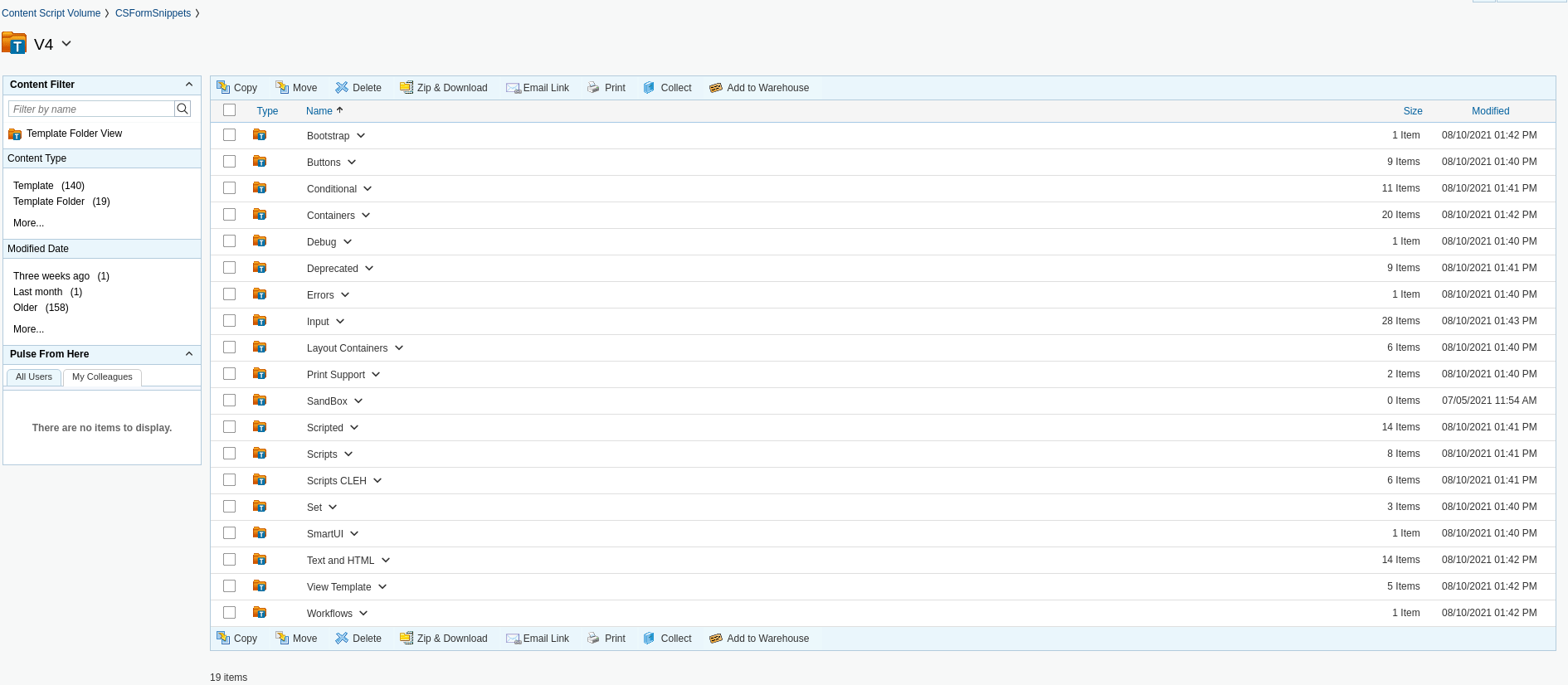Viewport: 1568px width, 685px height.
Task: Click Add to Warehouse in top toolbar
Action: coord(759,88)
